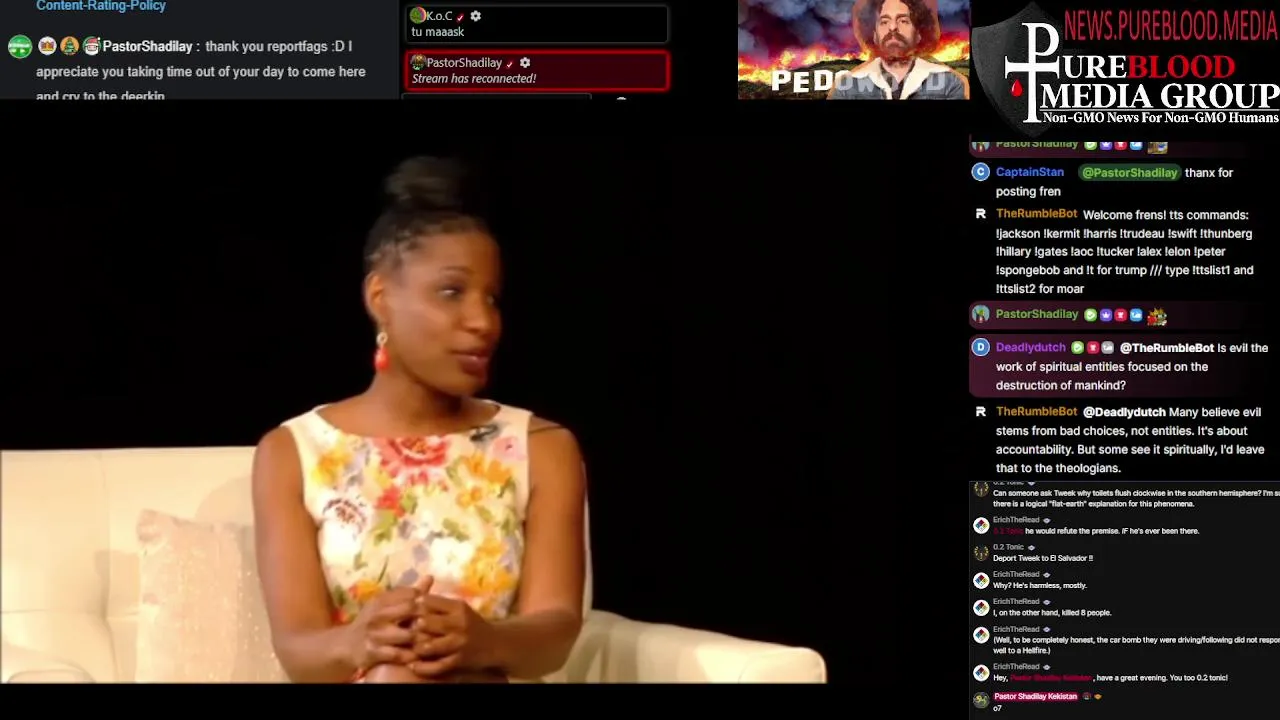Open the gear icon next to K.o.C

(476, 16)
